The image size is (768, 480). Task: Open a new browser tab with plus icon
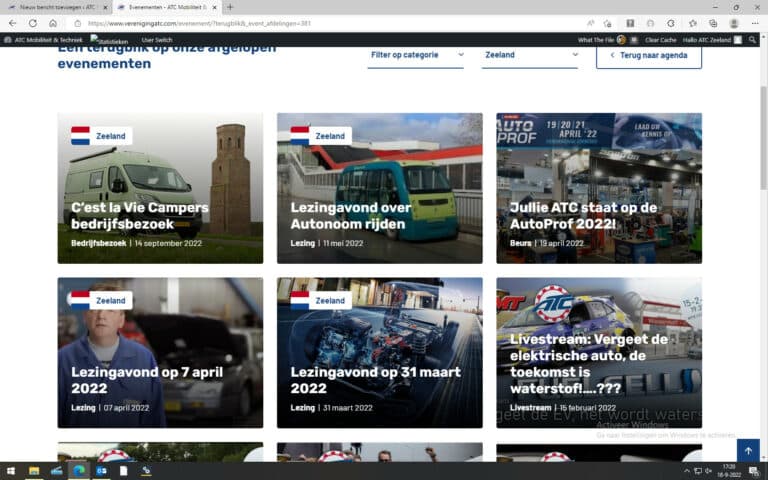[x=230, y=7]
